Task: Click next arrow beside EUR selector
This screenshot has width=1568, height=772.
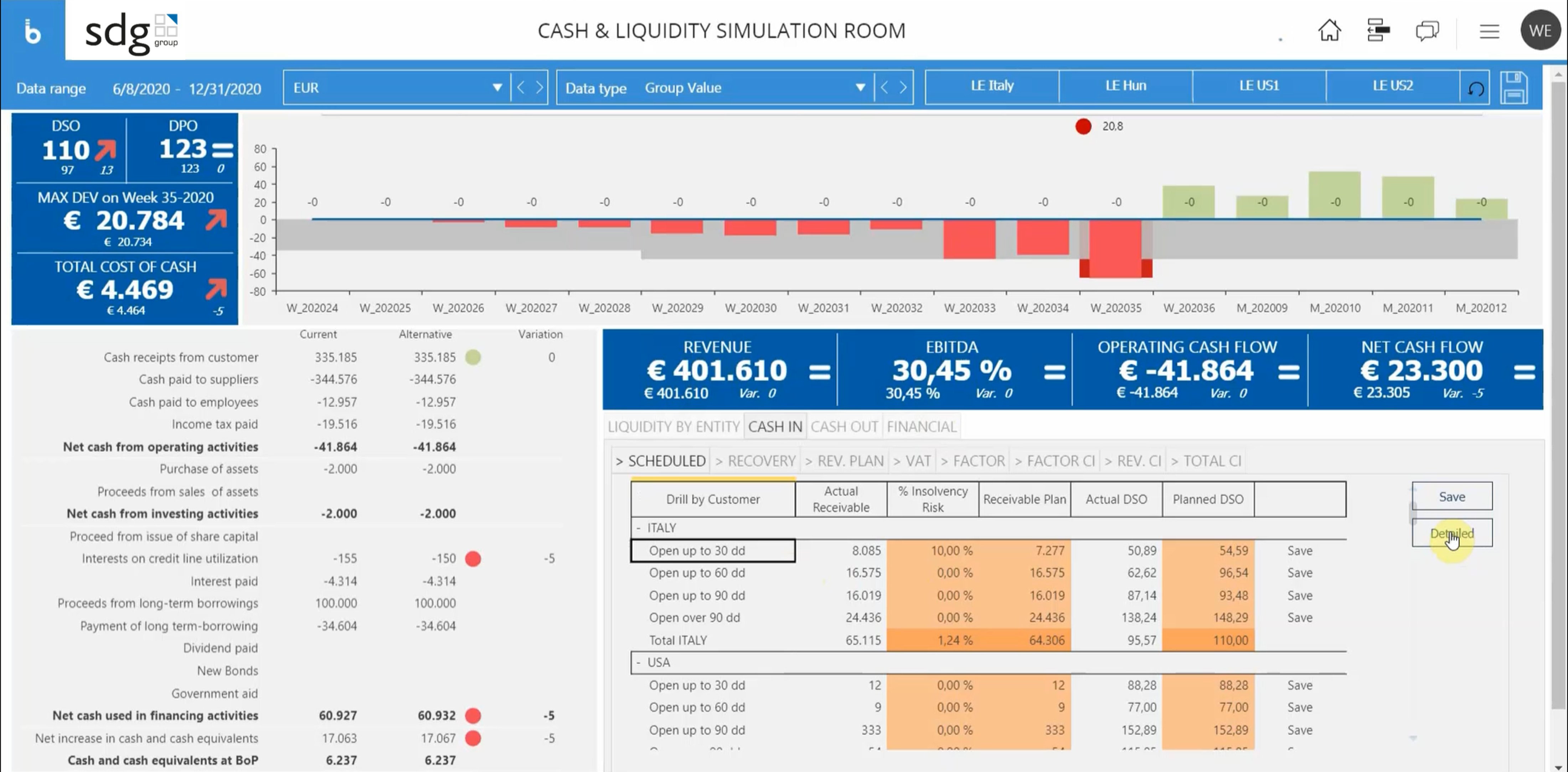Action: click(x=539, y=88)
